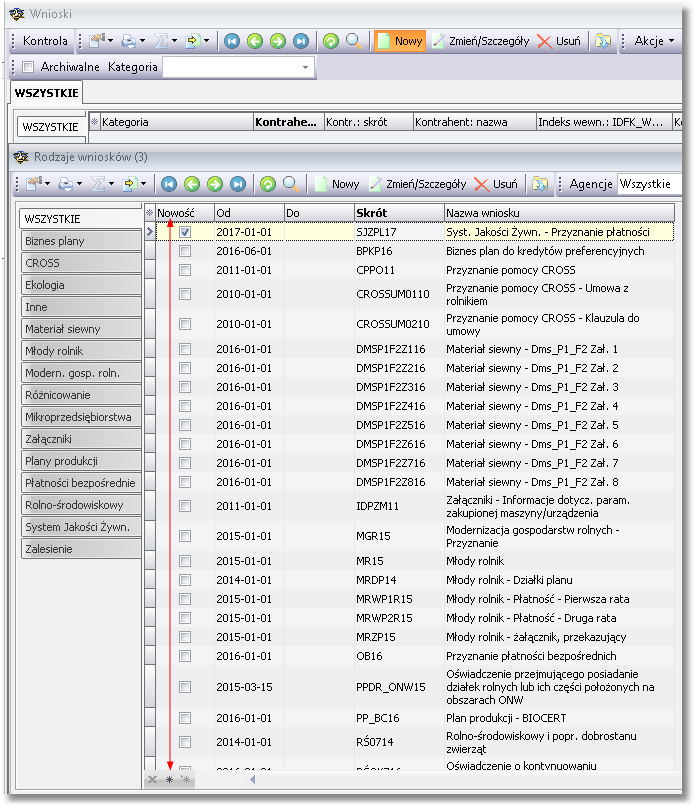Click the print icon in Wnioski toolbar
696x808 pixels.
tap(128, 41)
